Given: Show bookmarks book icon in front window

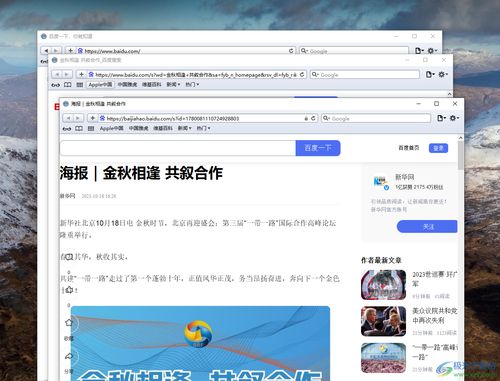Looking at the screenshot, I should [79, 128].
